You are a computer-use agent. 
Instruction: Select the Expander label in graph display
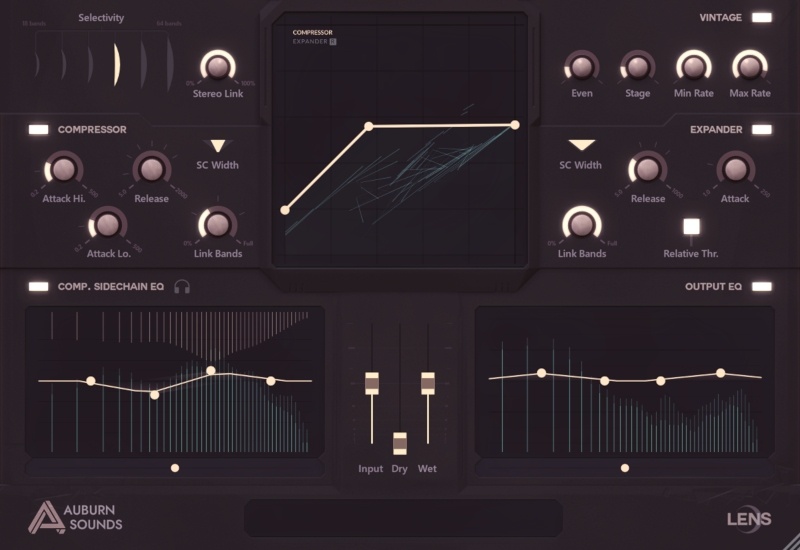[x=310, y=42]
